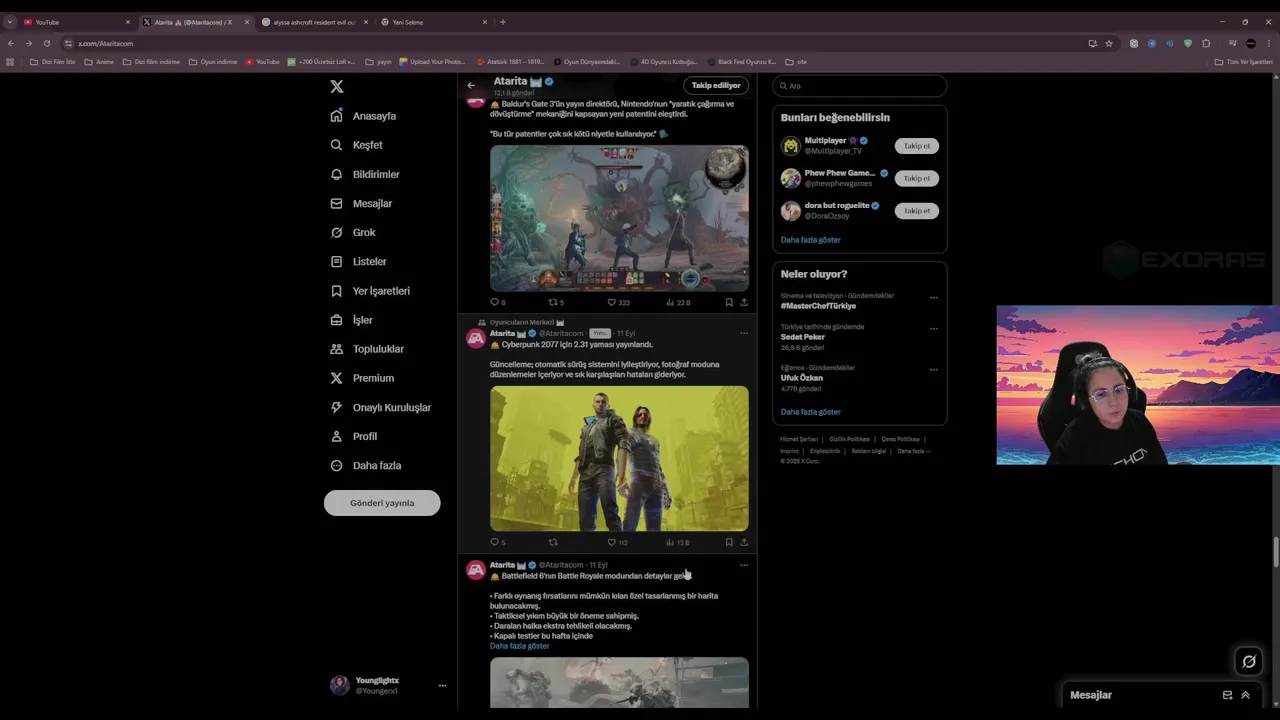Screen dimensions: 1280x720
Task: Open Grok from the sidebar
Action: coord(353,232)
